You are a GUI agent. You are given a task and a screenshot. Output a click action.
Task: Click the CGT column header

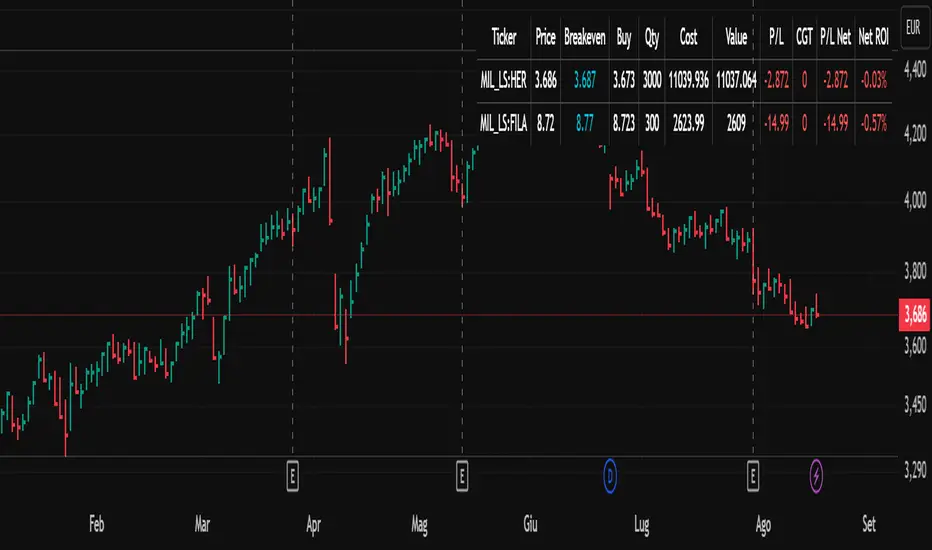coord(804,37)
